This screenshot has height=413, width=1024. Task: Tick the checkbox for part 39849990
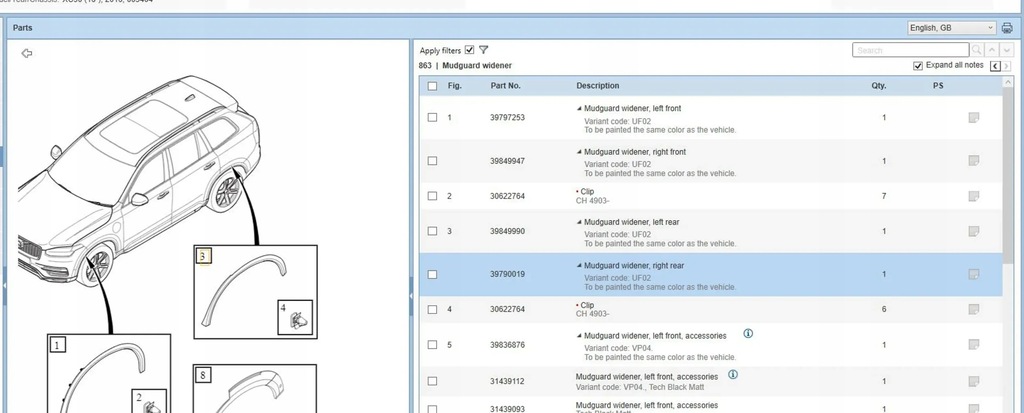pyautogui.click(x=432, y=231)
